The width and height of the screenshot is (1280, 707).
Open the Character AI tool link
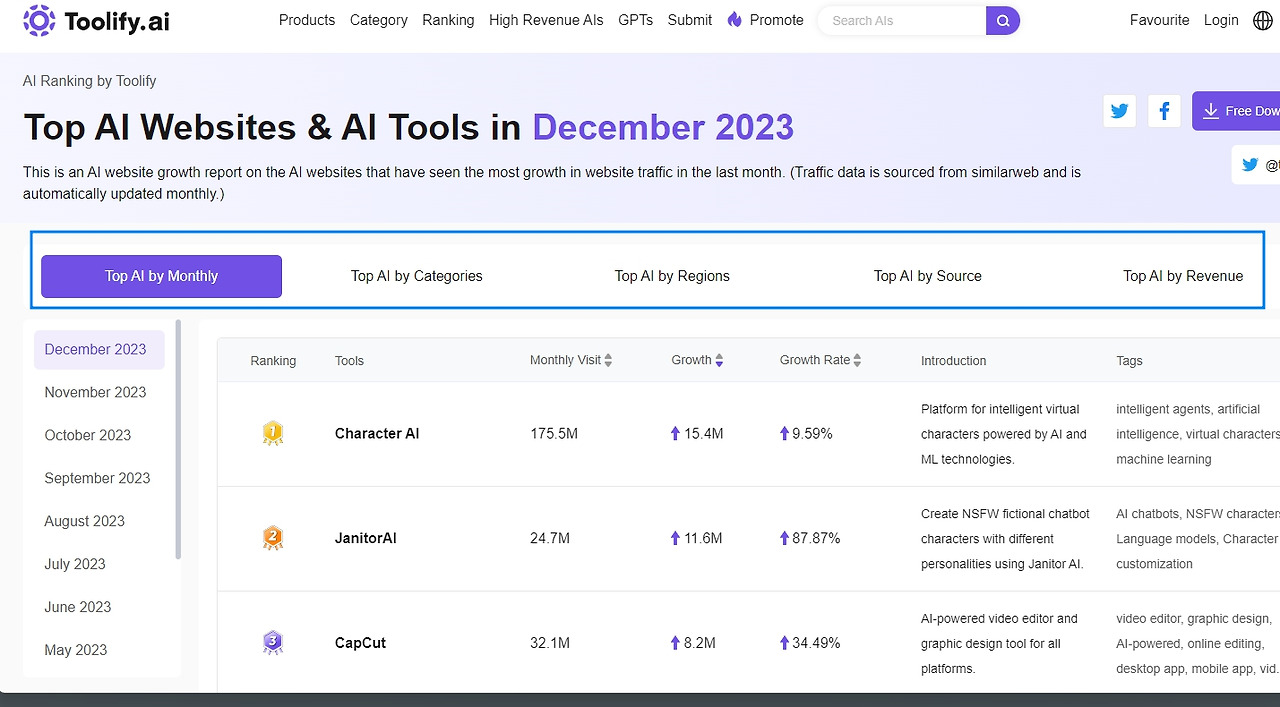377,433
